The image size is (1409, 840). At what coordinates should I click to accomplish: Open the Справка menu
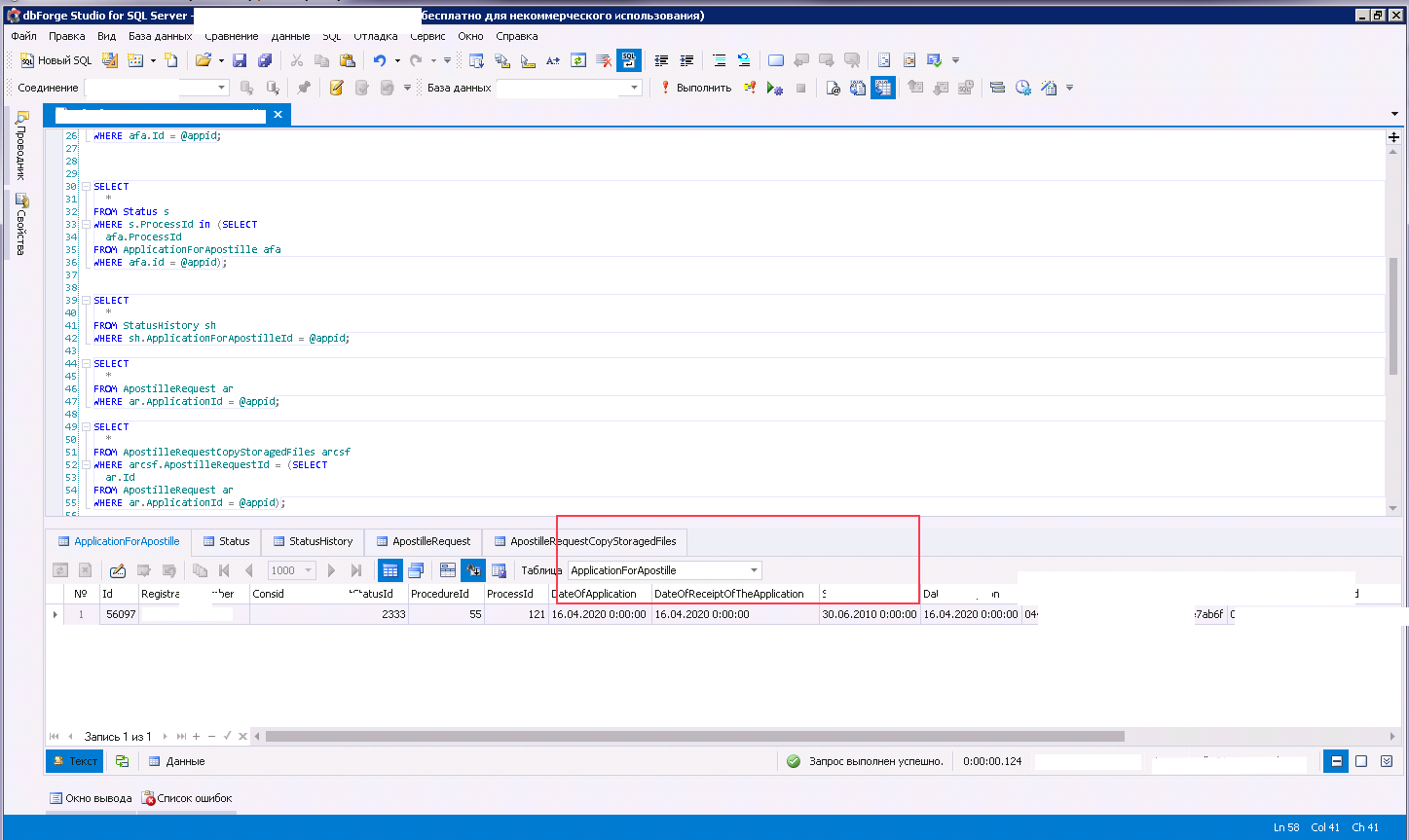(x=517, y=36)
